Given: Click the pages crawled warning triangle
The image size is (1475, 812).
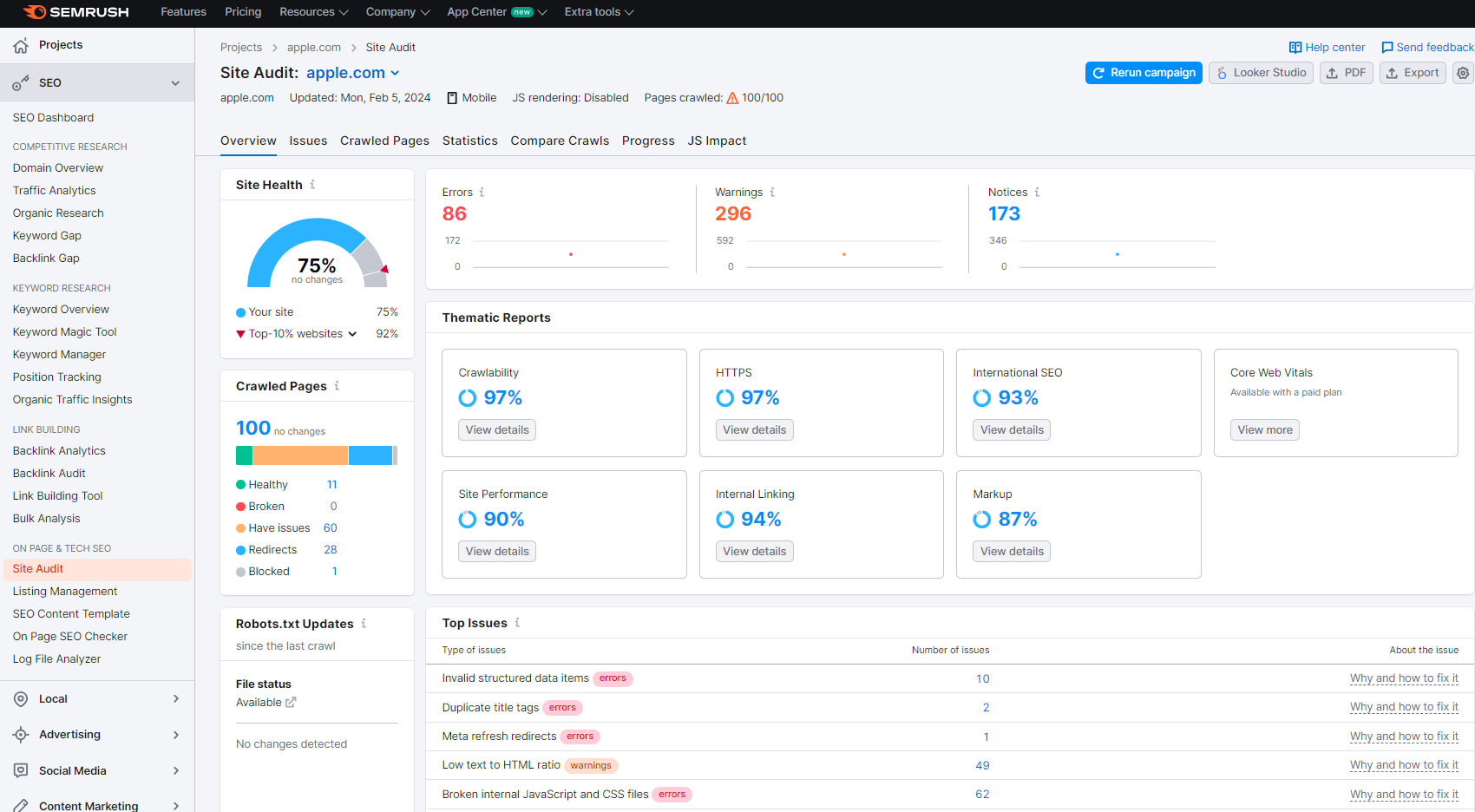Looking at the screenshot, I should click(x=732, y=98).
